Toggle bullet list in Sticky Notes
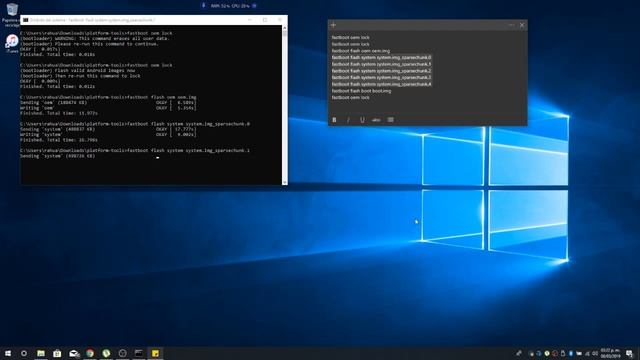The width and height of the screenshot is (640, 360). click(391, 120)
